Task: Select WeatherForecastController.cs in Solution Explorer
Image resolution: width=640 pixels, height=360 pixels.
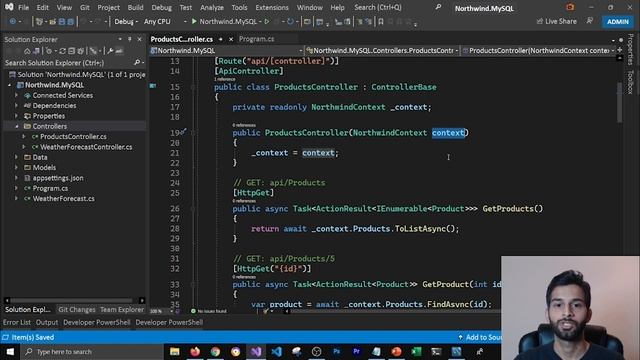Action: tap(86, 147)
